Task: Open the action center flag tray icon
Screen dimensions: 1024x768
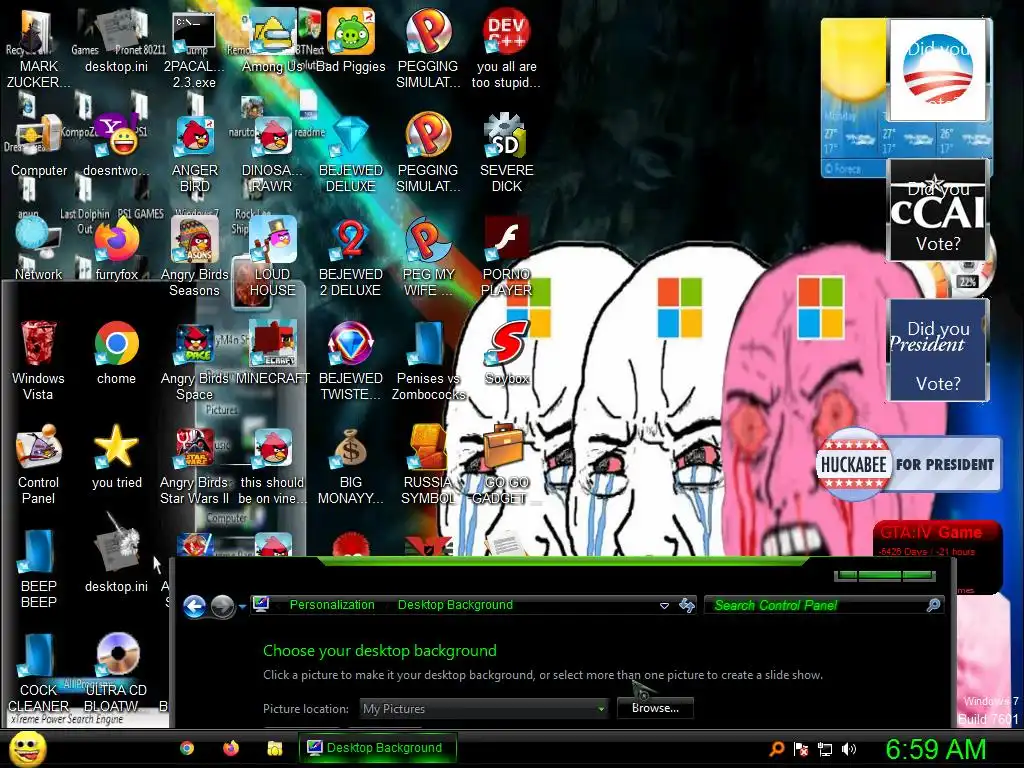Action: pos(801,749)
